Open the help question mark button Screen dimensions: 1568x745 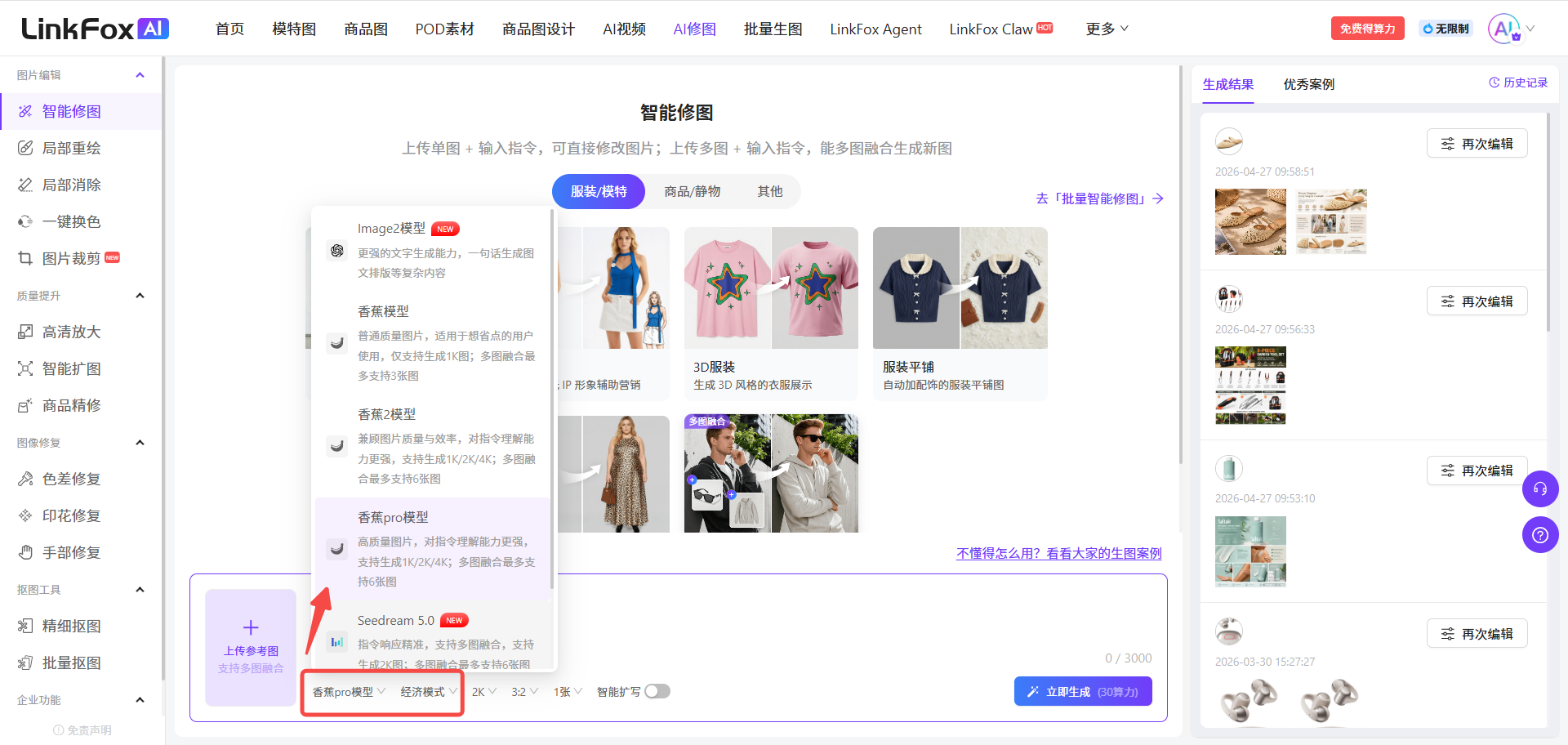[x=1540, y=535]
